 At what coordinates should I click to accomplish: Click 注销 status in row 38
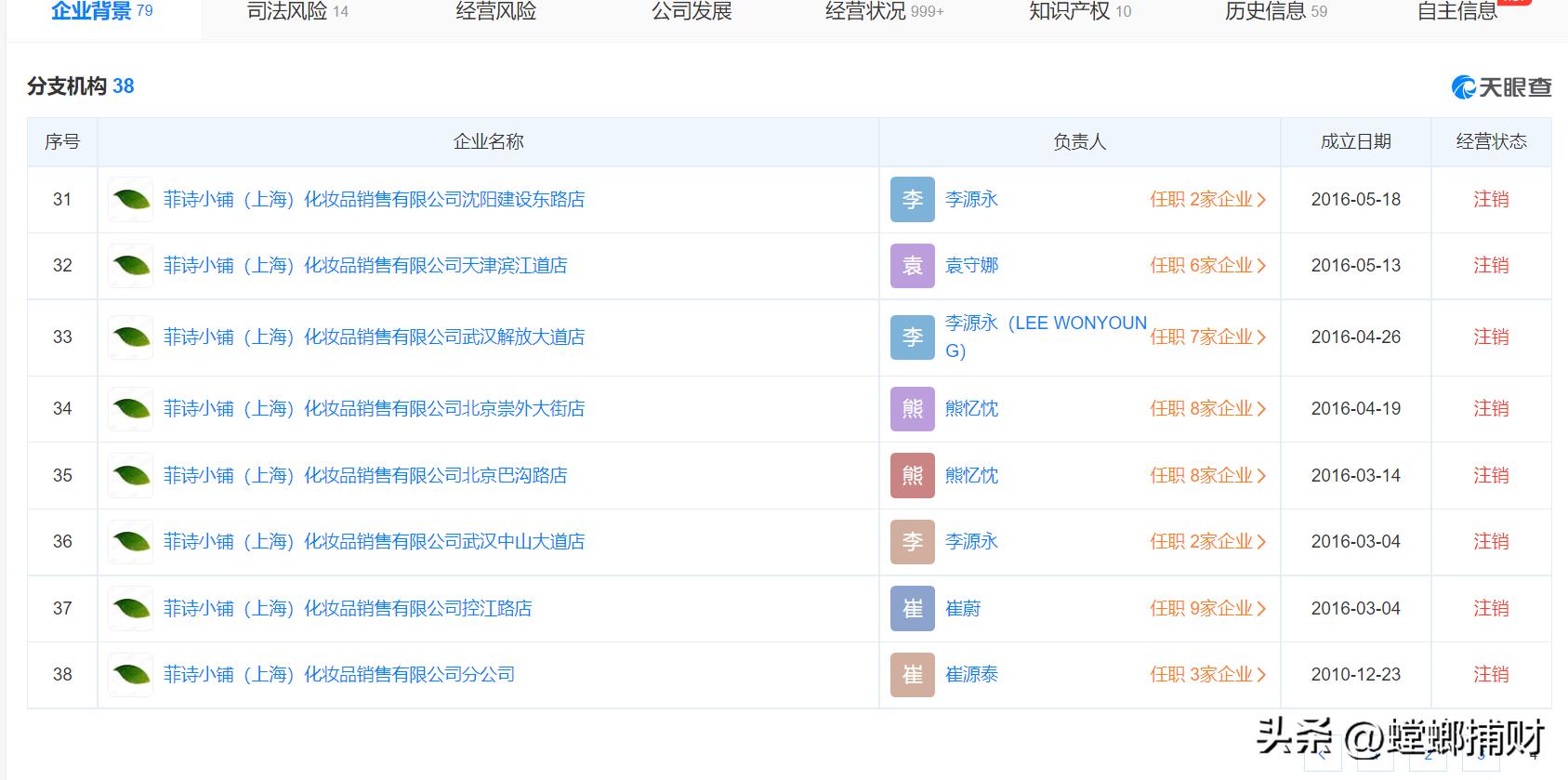pos(1491,675)
